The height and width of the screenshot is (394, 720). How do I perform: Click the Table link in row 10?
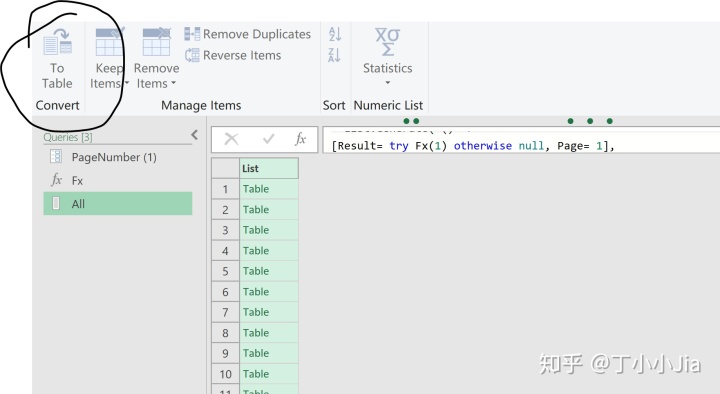click(256, 374)
